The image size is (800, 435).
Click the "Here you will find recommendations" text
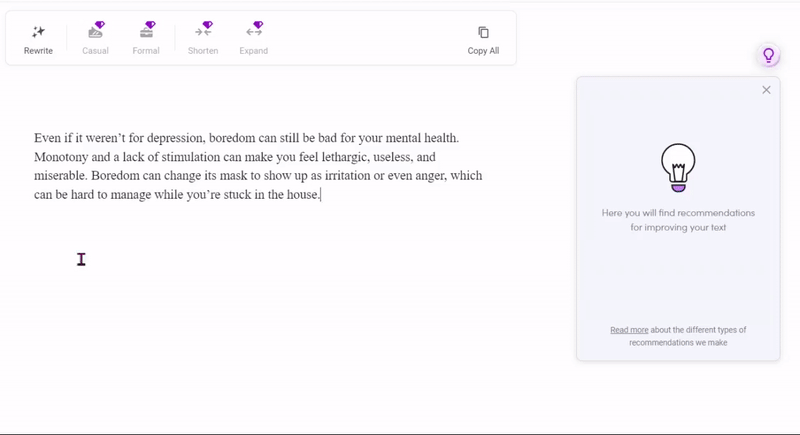tap(678, 214)
